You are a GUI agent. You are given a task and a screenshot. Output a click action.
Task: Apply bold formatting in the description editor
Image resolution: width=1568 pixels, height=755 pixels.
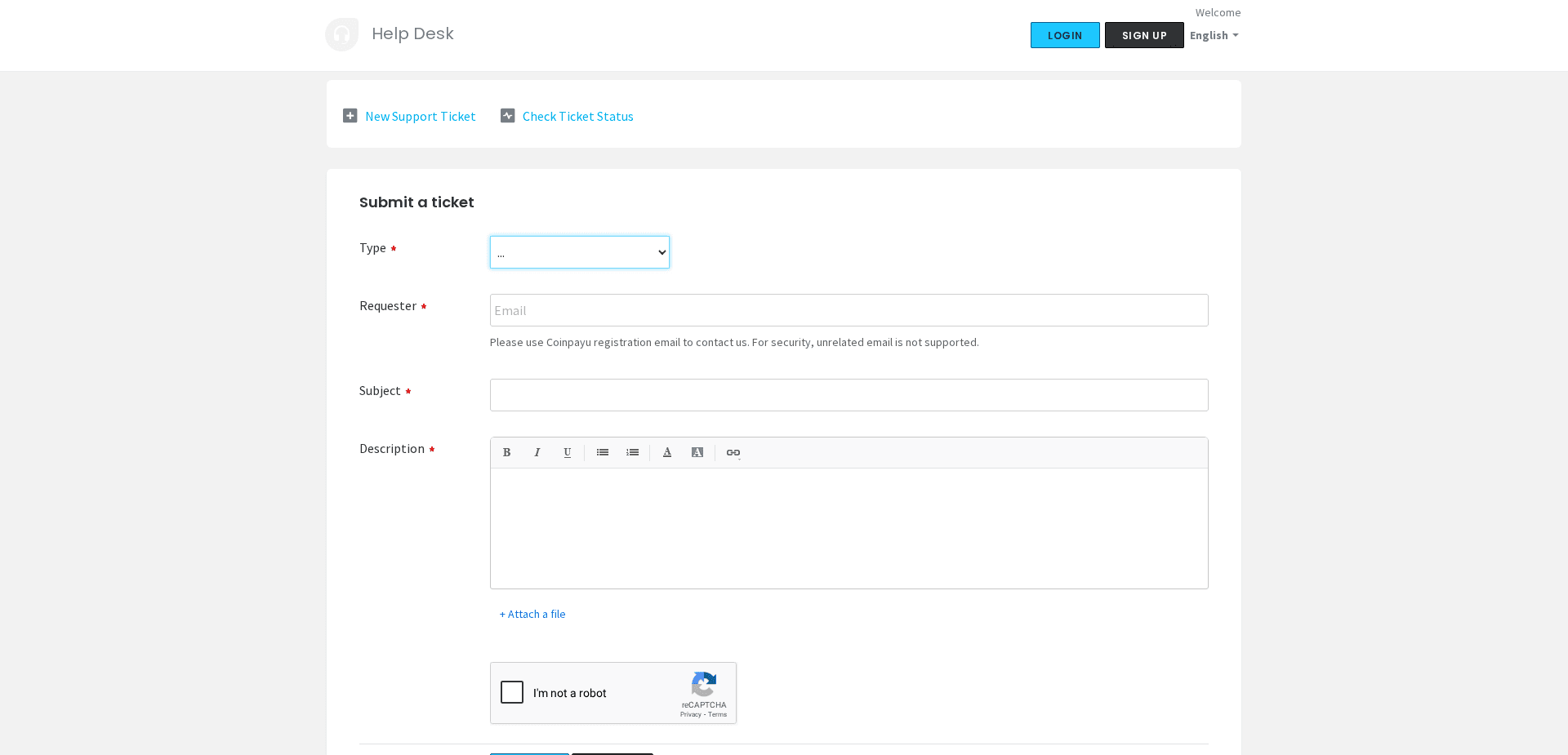coord(506,452)
